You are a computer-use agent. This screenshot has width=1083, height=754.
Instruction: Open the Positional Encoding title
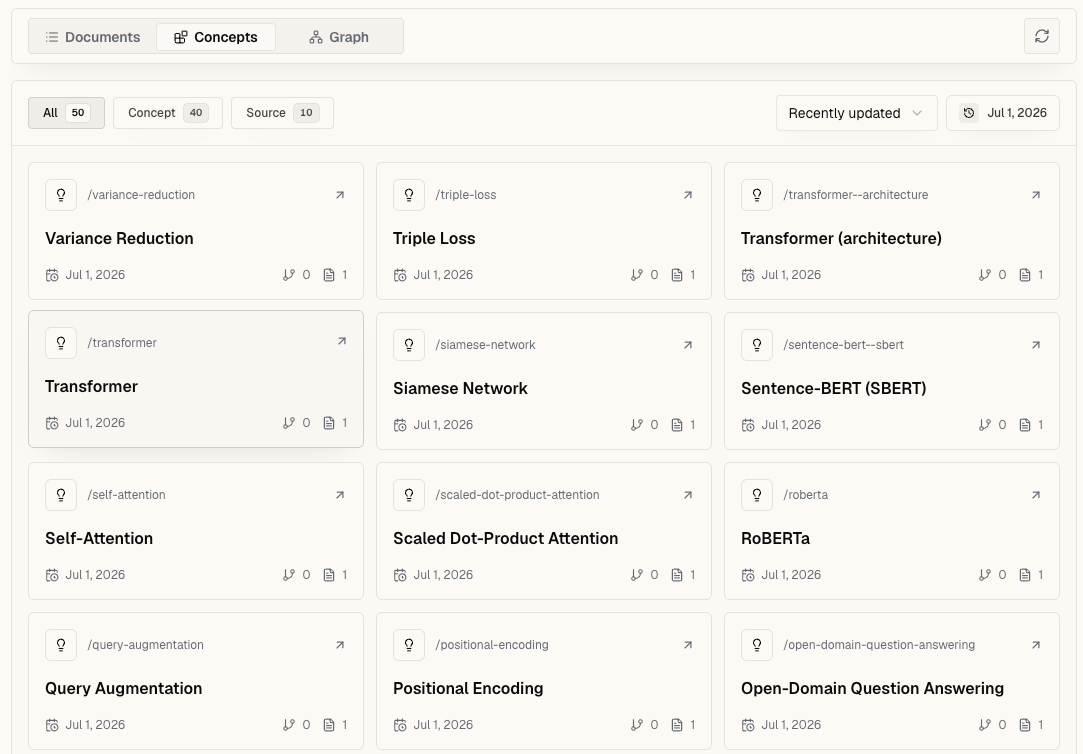(x=468, y=688)
